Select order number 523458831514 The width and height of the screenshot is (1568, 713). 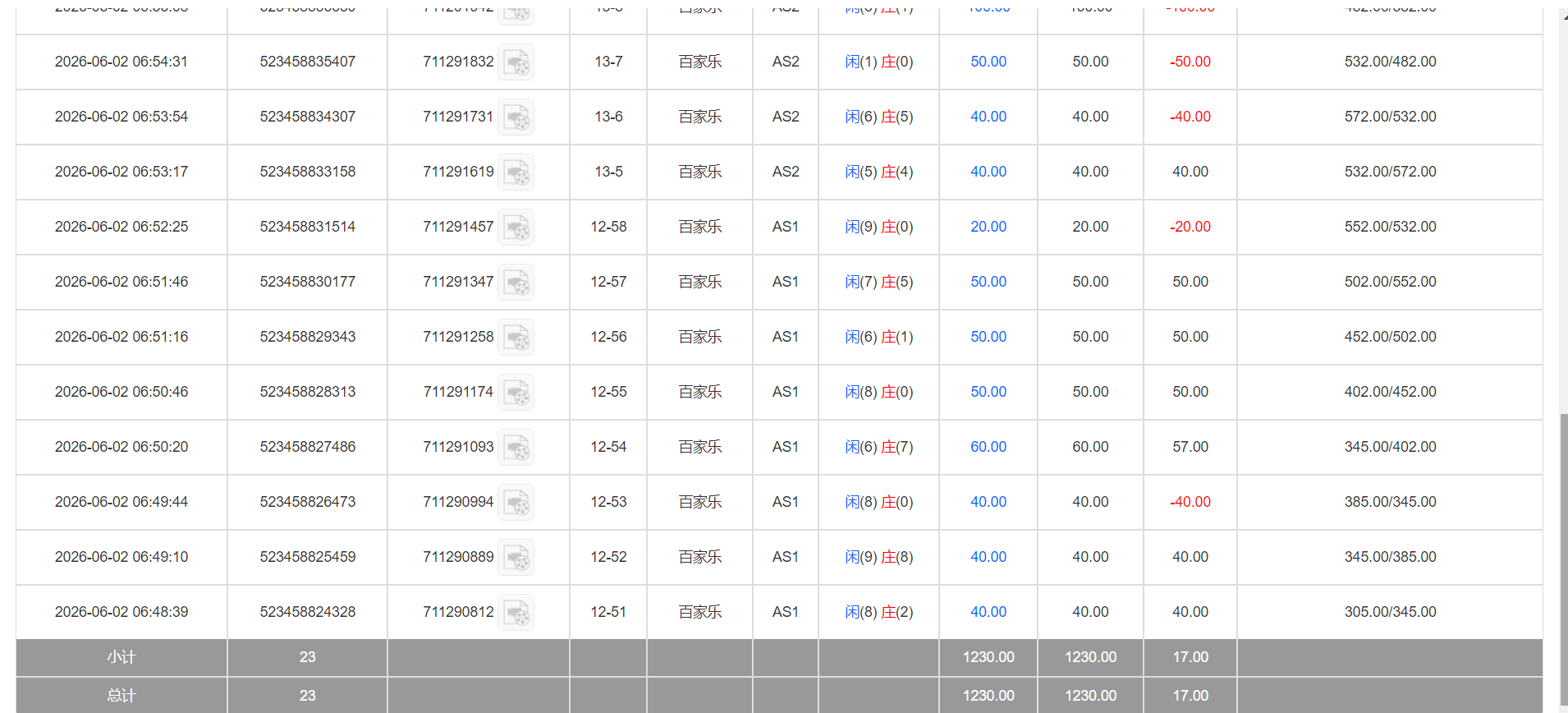point(308,227)
